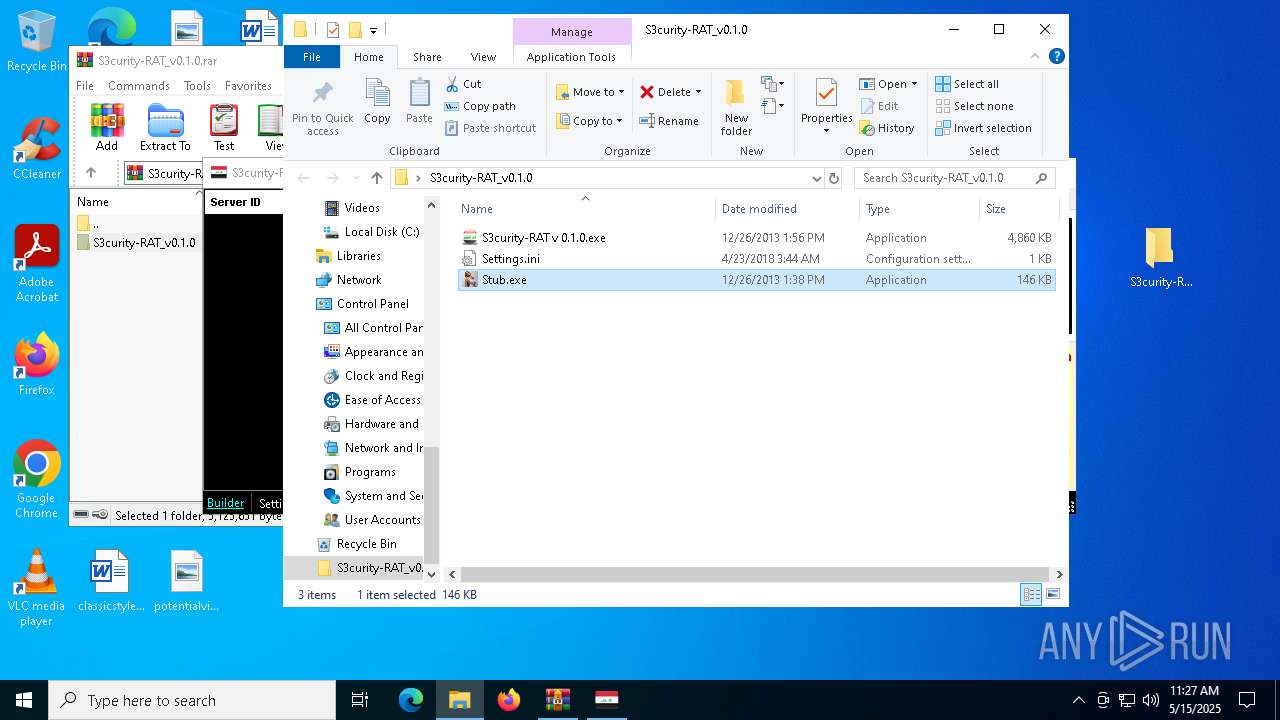Click the Pin to Quick access icon
Viewport: 1280px width, 720px height.
click(322, 108)
